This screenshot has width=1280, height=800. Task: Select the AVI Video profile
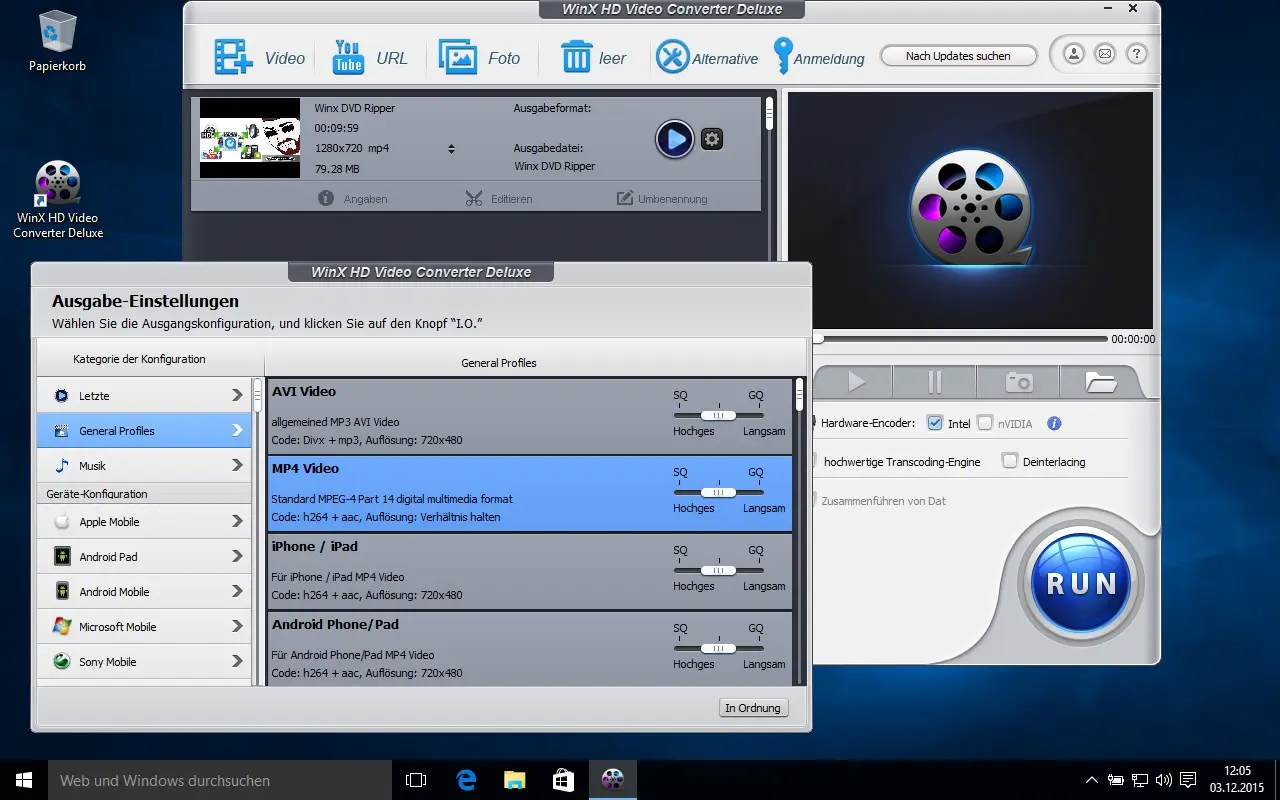[x=529, y=415]
